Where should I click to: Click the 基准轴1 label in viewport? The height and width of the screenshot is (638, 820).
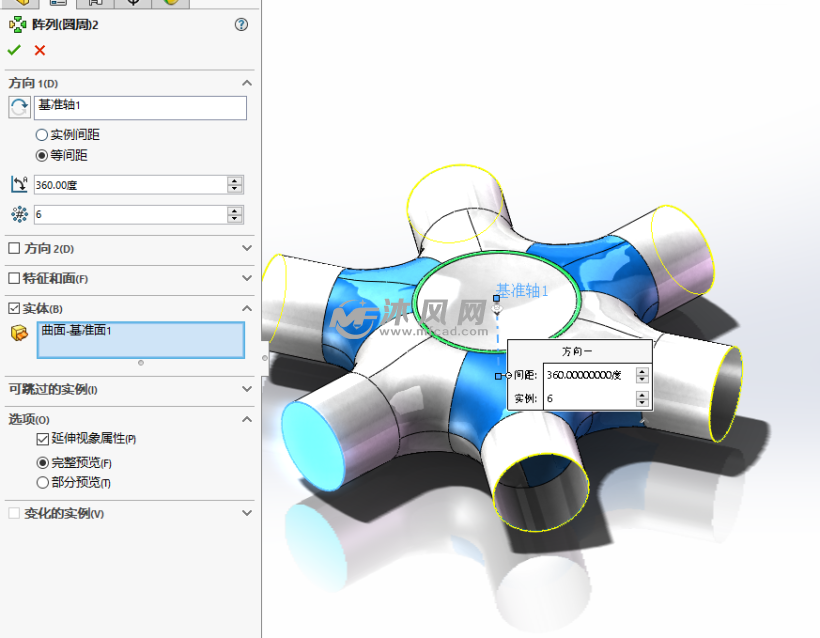click(521, 291)
